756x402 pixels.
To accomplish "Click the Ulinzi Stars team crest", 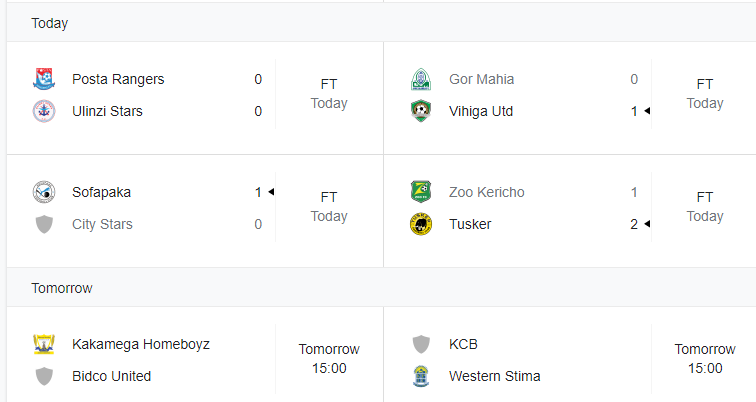I will click(x=44, y=111).
